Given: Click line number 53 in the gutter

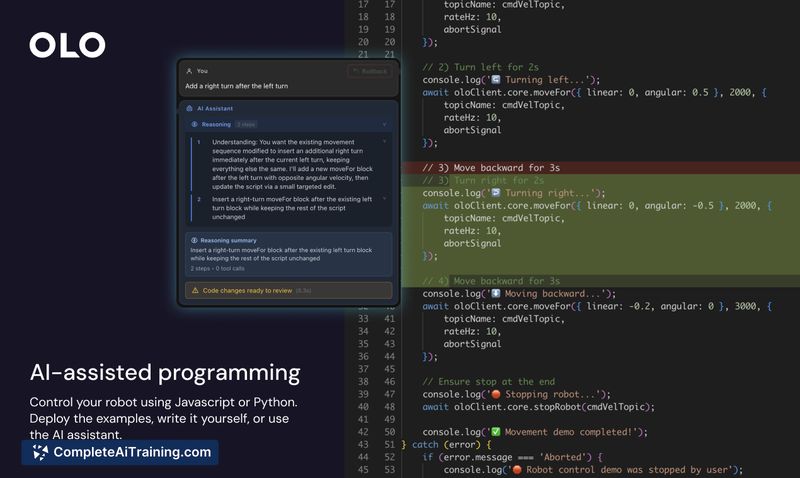Looking at the screenshot, I should tap(389, 470).
